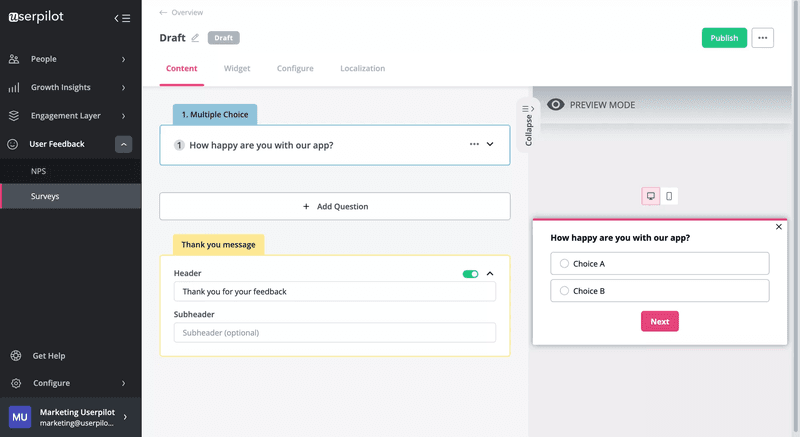This screenshot has height=437, width=800.
Task: Click the Growth Insights chart icon
Action: point(14,88)
